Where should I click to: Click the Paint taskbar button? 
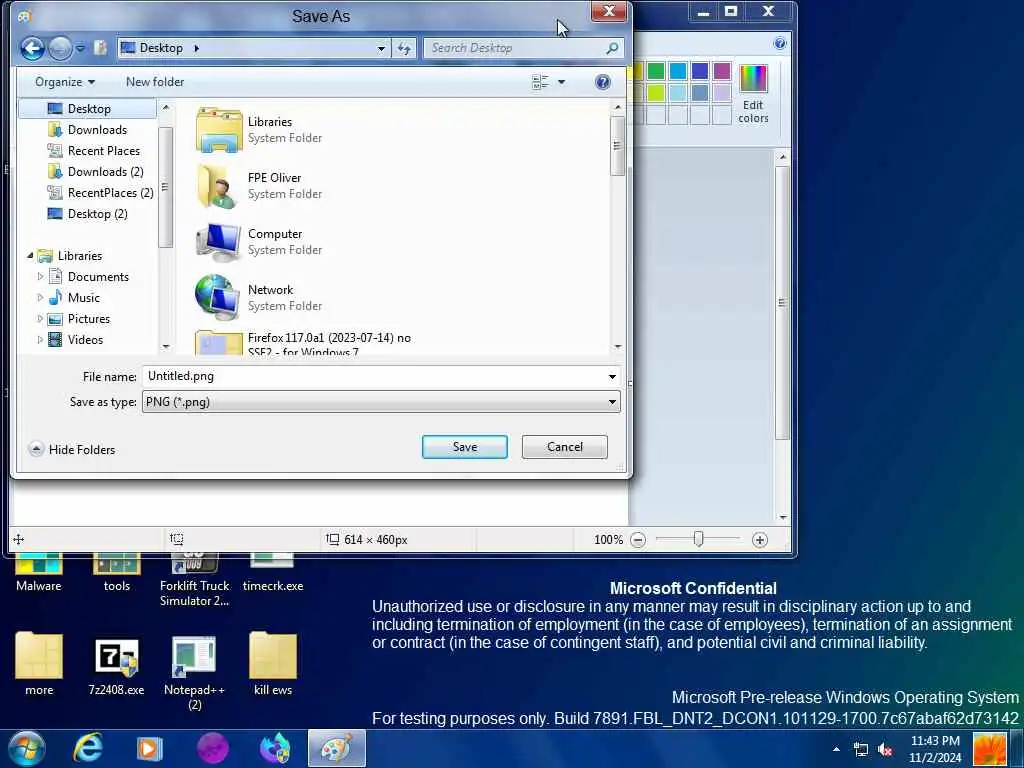click(337, 748)
